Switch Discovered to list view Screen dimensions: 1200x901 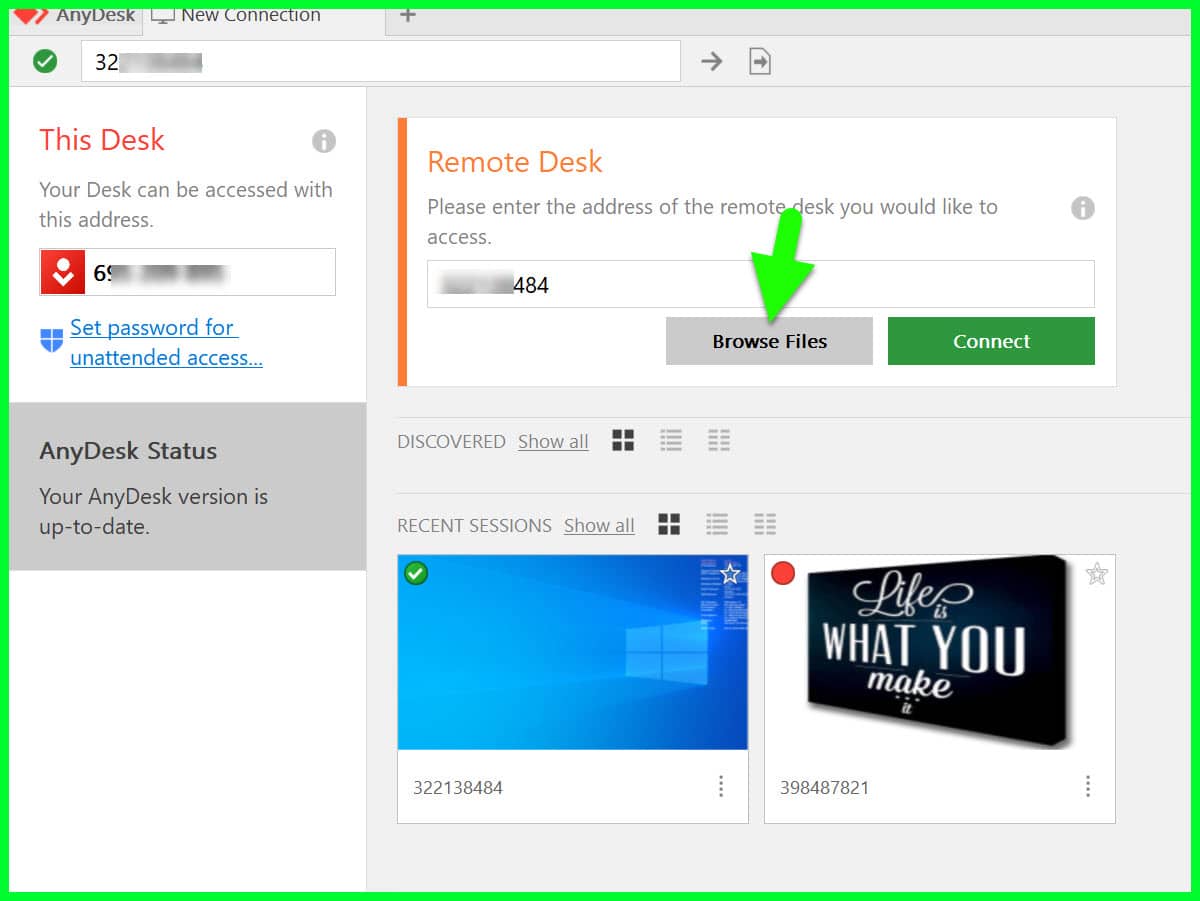pos(671,440)
